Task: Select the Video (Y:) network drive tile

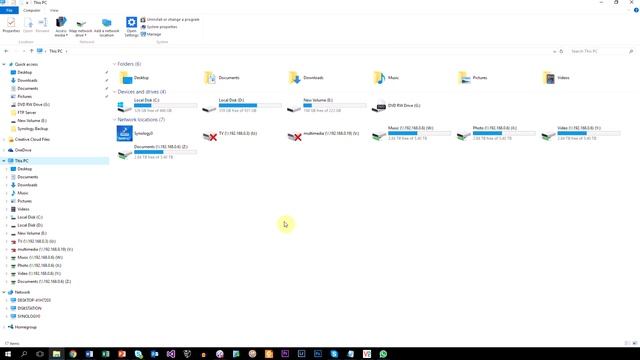Action: (x=581, y=133)
